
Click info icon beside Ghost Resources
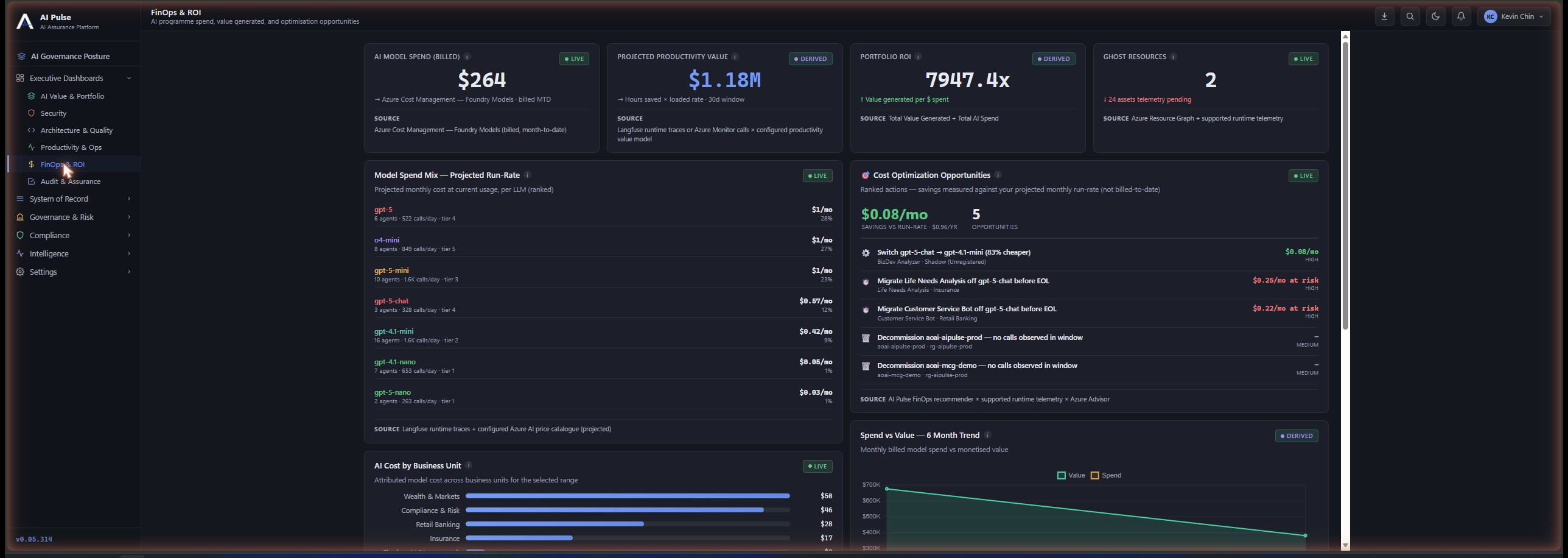pos(1173,57)
